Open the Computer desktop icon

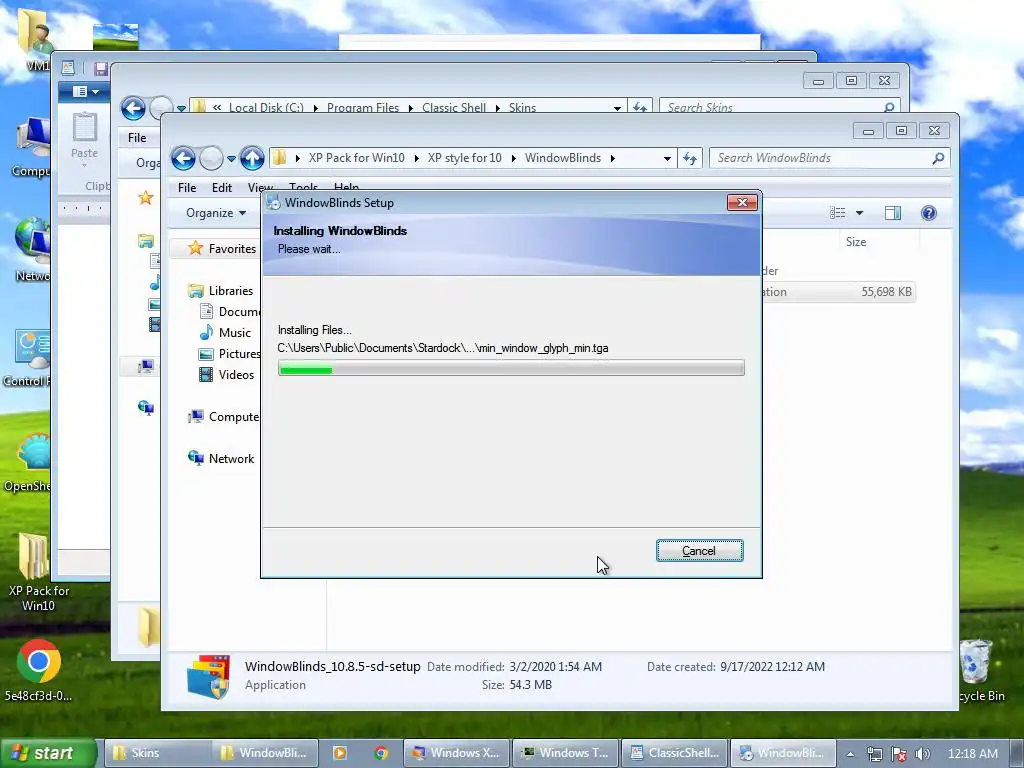pyautogui.click(x=31, y=147)
